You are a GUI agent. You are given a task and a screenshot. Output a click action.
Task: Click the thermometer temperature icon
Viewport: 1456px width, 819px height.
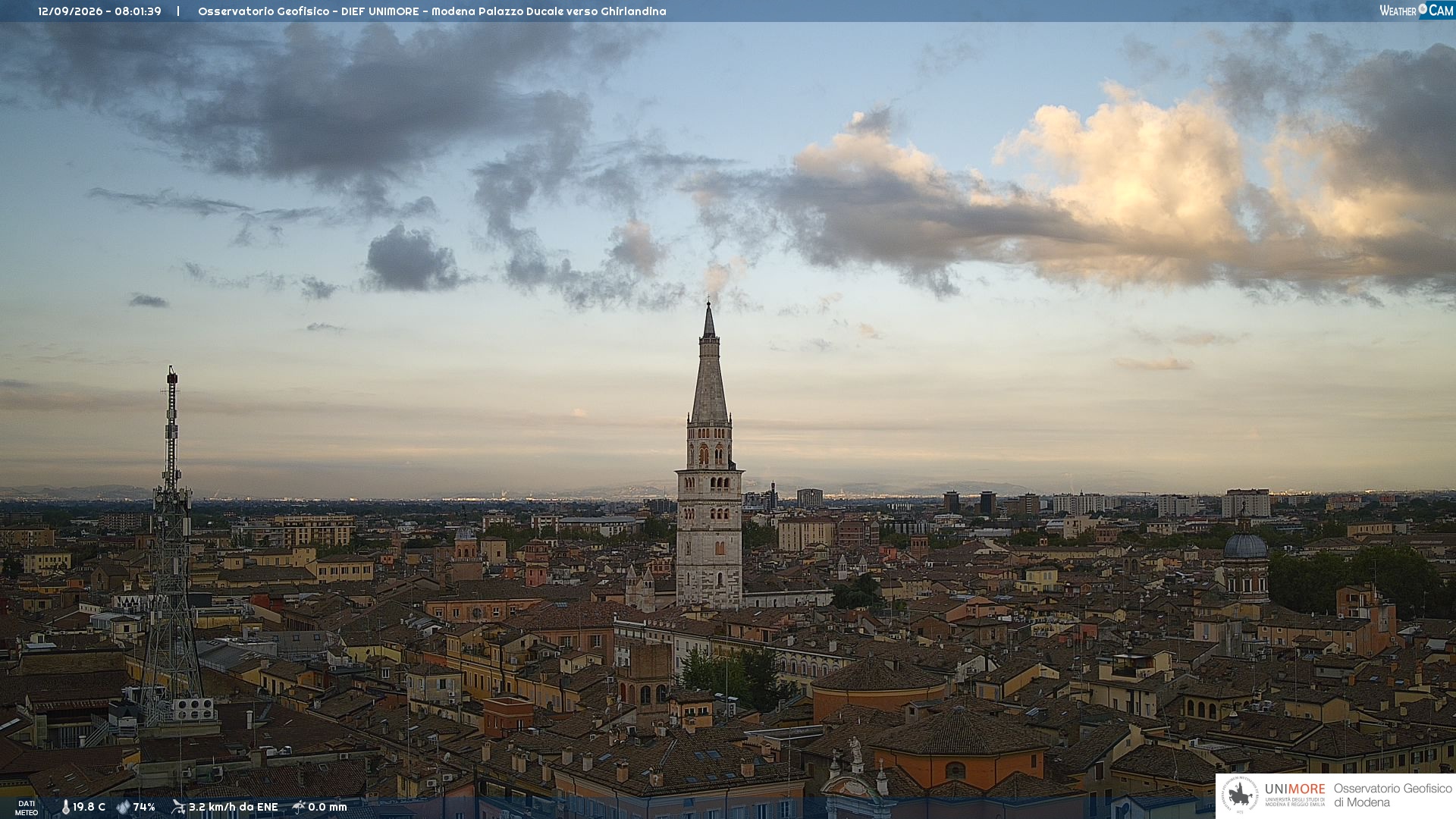(x=65, y=807)
